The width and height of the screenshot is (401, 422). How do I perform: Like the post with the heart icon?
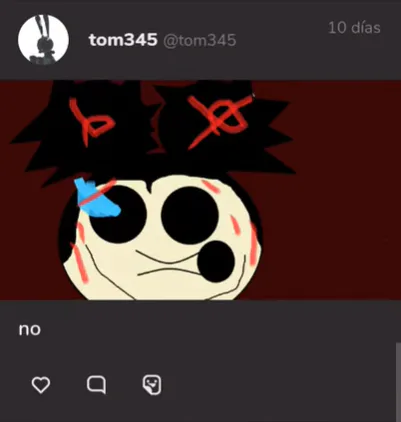pos(41,385)
